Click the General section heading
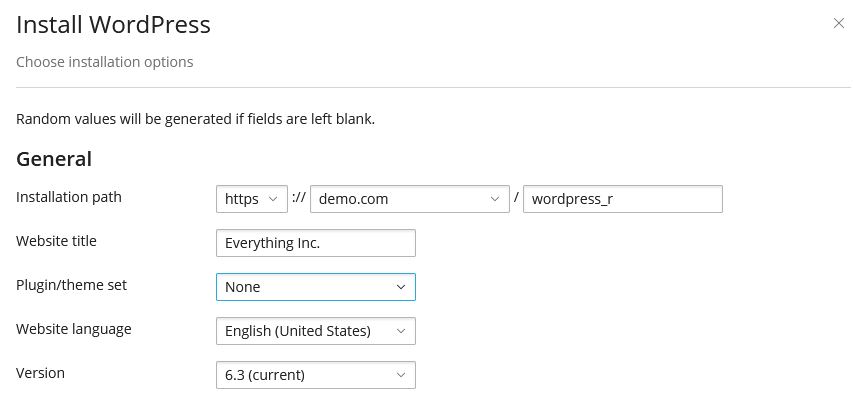Image resolution: width=854 pixels, height=406 pixels. pos(54,159)
